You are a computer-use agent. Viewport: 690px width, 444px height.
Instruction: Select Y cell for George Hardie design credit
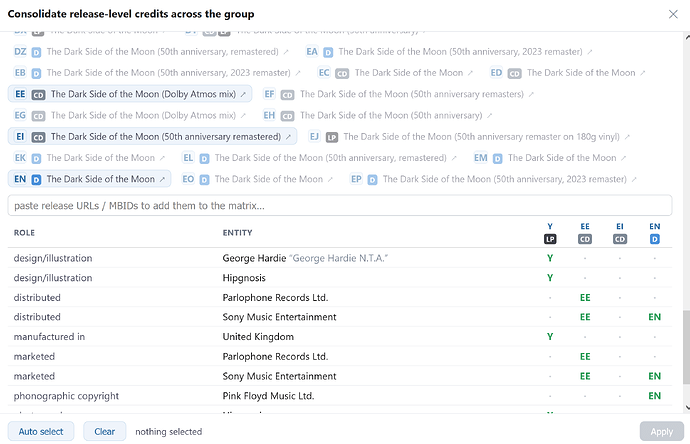pyautogui.click(x=550, y=258)
